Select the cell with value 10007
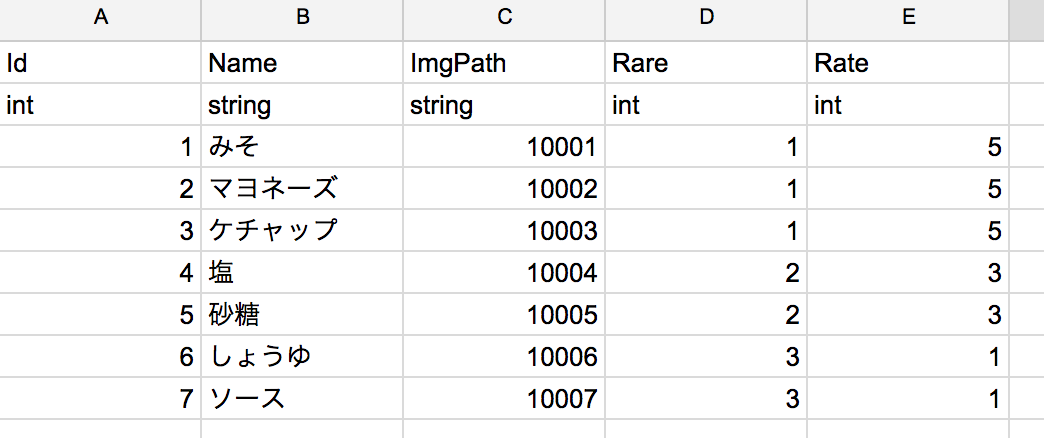Viewport: 1044px width, 438px height. (504, 399)
